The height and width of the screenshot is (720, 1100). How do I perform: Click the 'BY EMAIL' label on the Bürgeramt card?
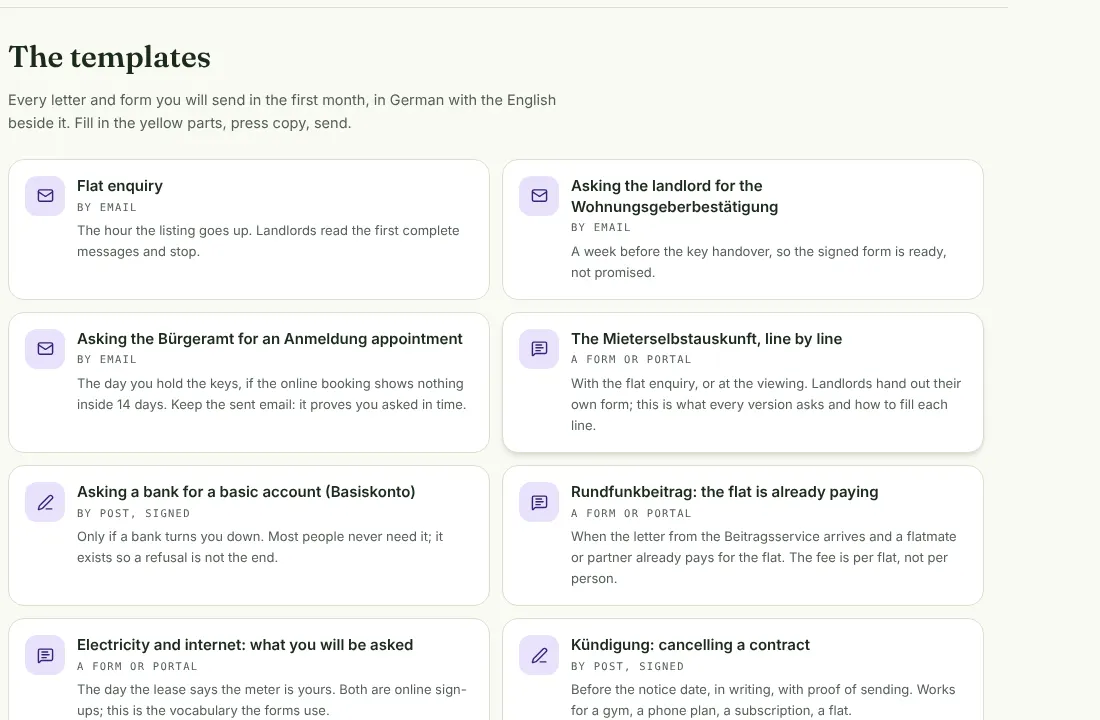tap(107, 359)
